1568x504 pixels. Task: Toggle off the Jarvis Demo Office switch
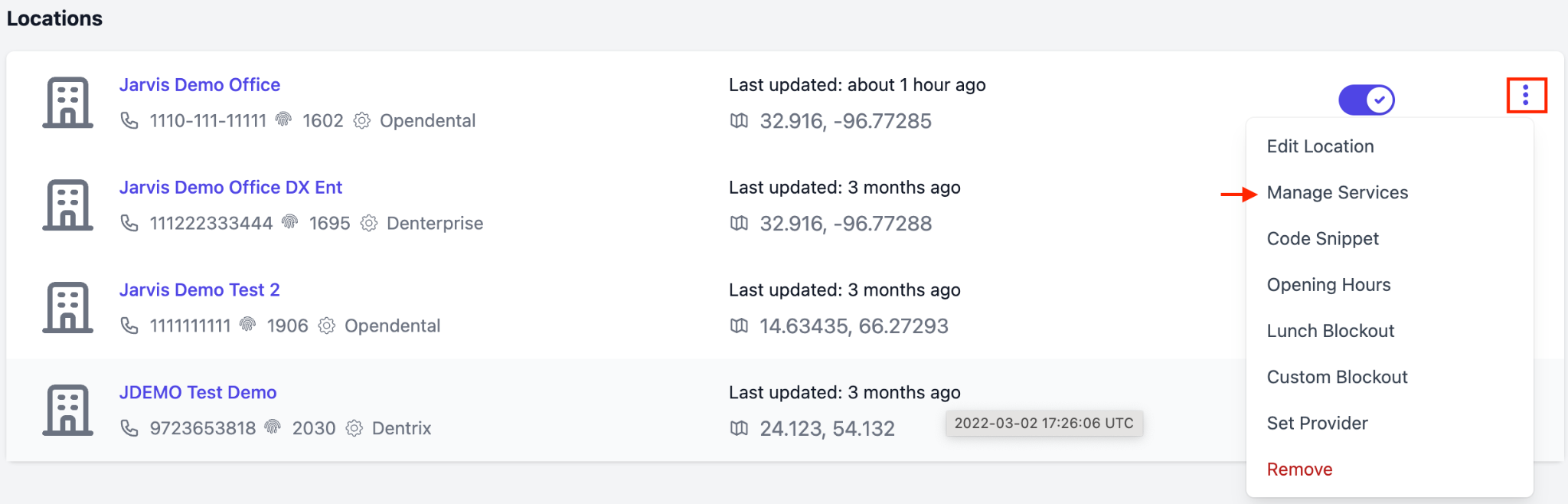pyautogui.click(x=1367, y=100)
